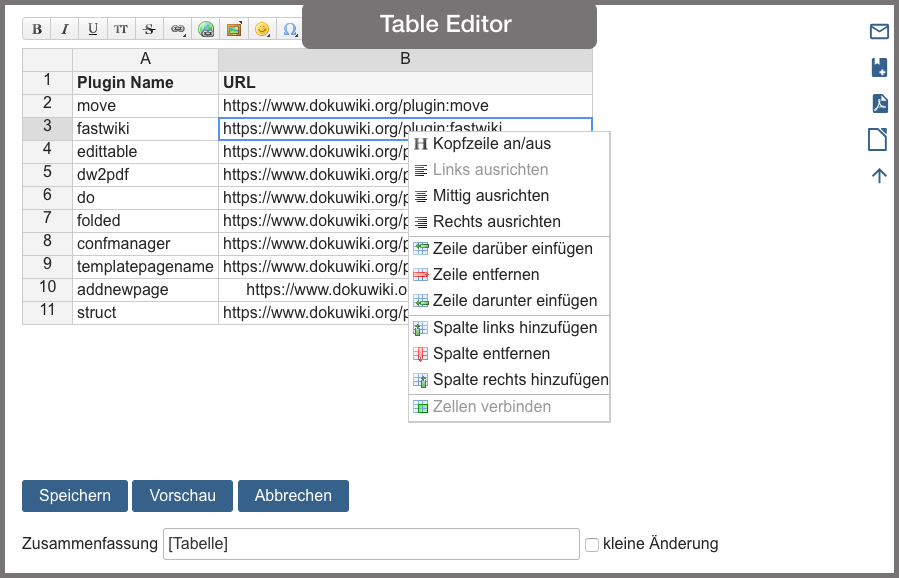The width and height of the screenshot is (899, 578).
Task: Select row 7 header
Action: coord(48,221)
